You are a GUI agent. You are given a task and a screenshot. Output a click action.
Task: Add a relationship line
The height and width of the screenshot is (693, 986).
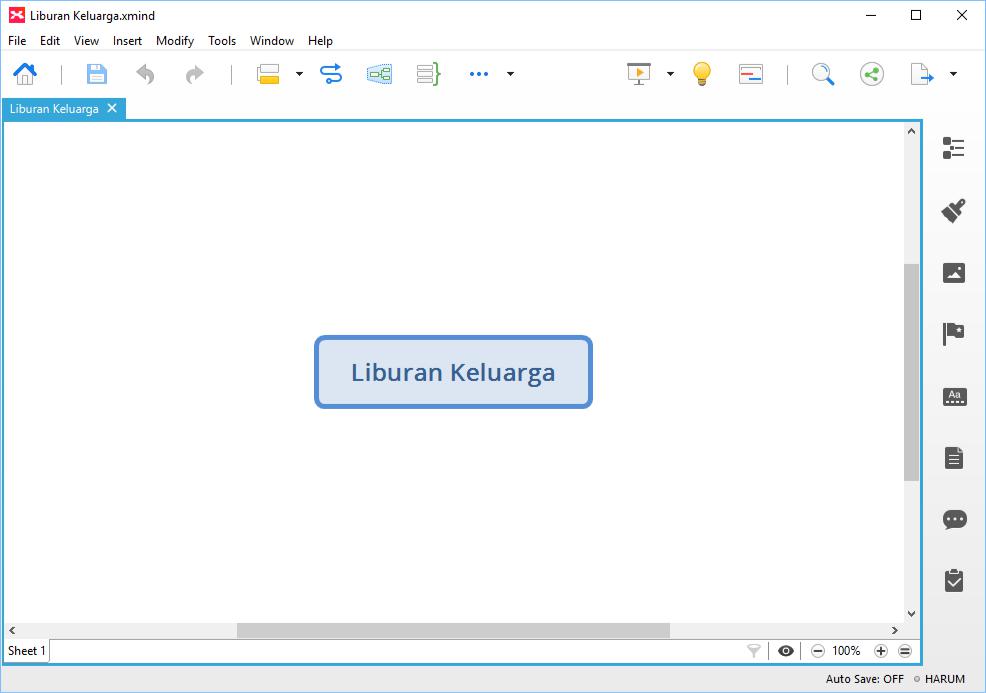331,74
